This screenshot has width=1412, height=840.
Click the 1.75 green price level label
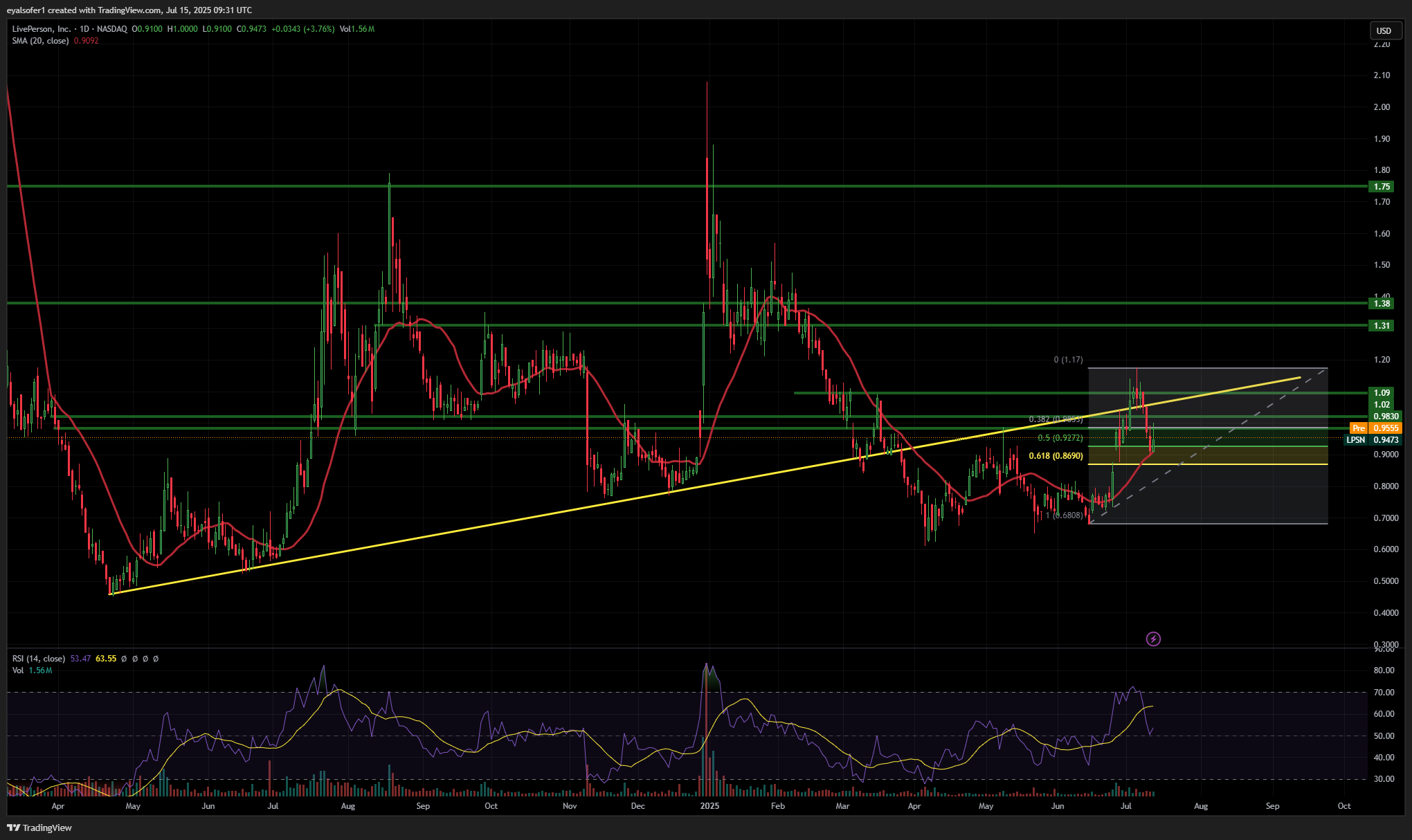click(1382, 187)
